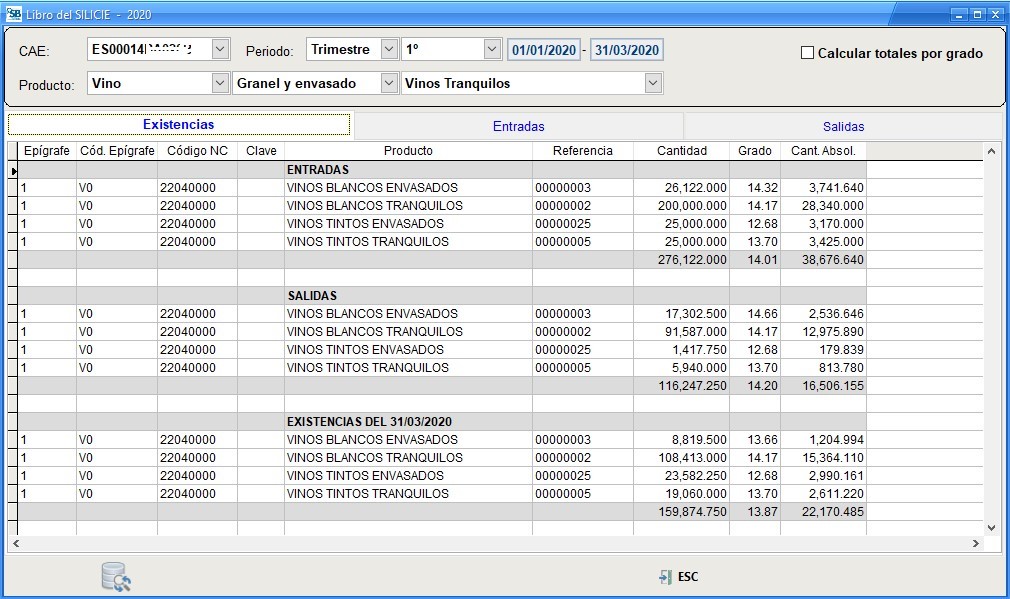Open the quarter number dropdown
The height and width of the screenshot is (599, 1010).
(x=491, y=50)
